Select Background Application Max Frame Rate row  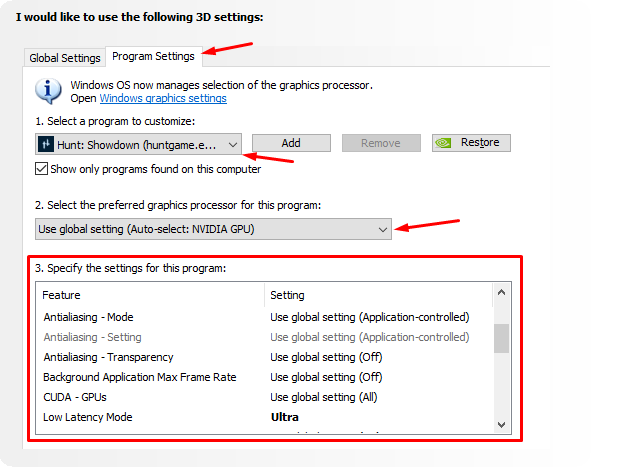265,377
